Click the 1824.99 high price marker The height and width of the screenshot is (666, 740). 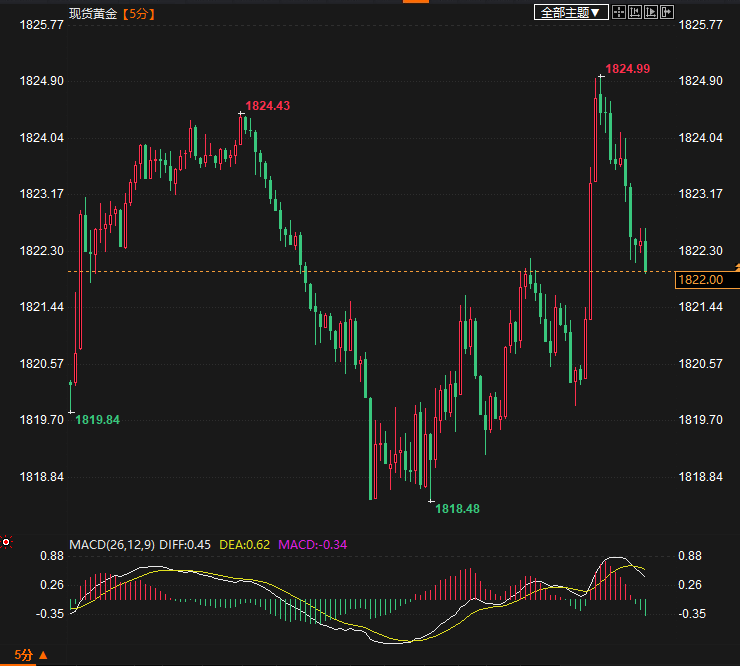click(627, 69)
